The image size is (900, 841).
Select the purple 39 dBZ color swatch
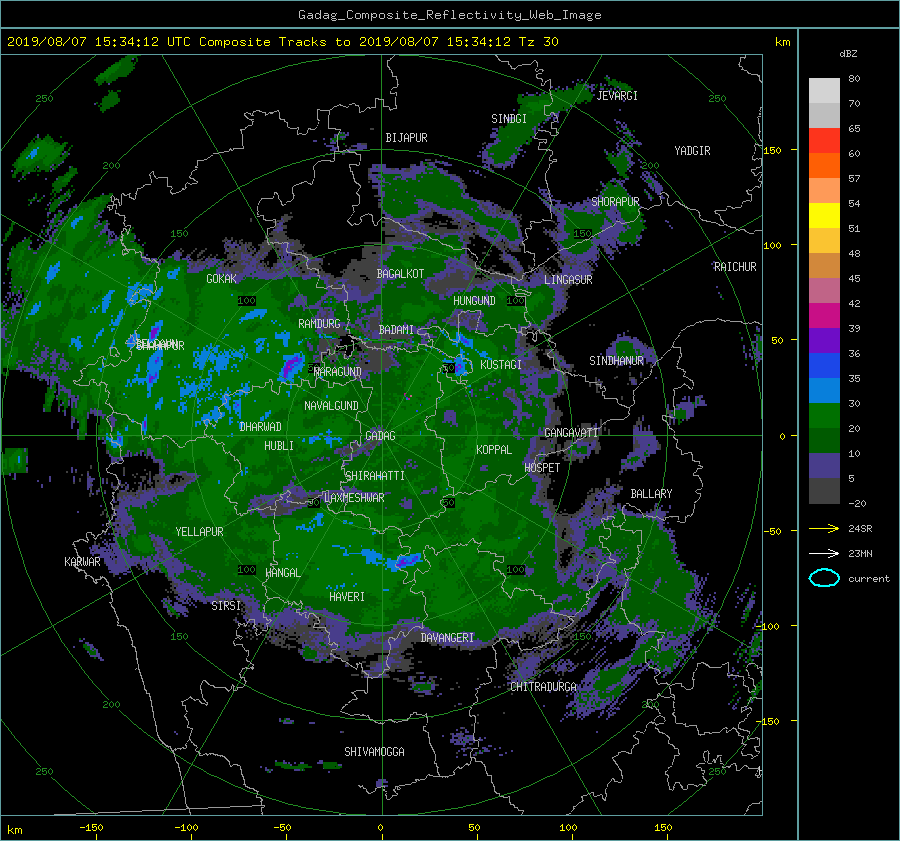click(x=824, y=340)
